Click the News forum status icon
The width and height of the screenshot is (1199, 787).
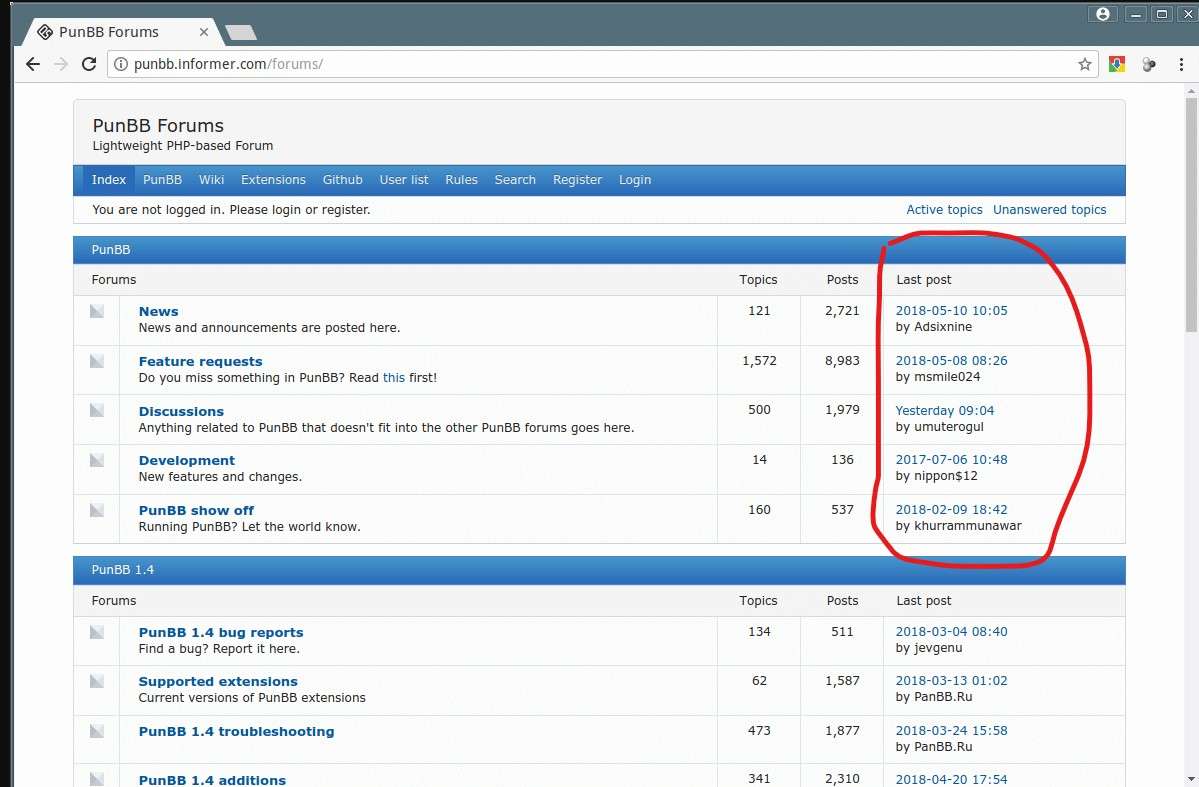(97, 311)
